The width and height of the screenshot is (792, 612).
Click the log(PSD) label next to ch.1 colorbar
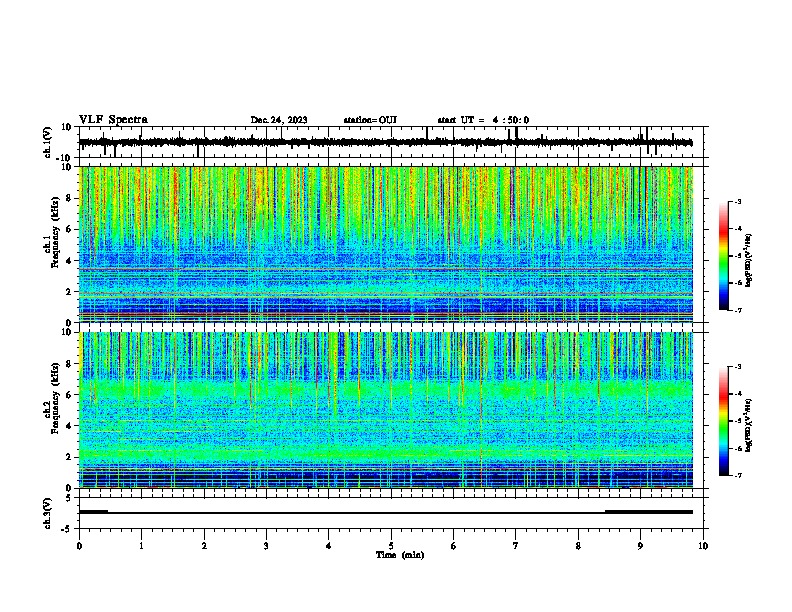(749, 260)
